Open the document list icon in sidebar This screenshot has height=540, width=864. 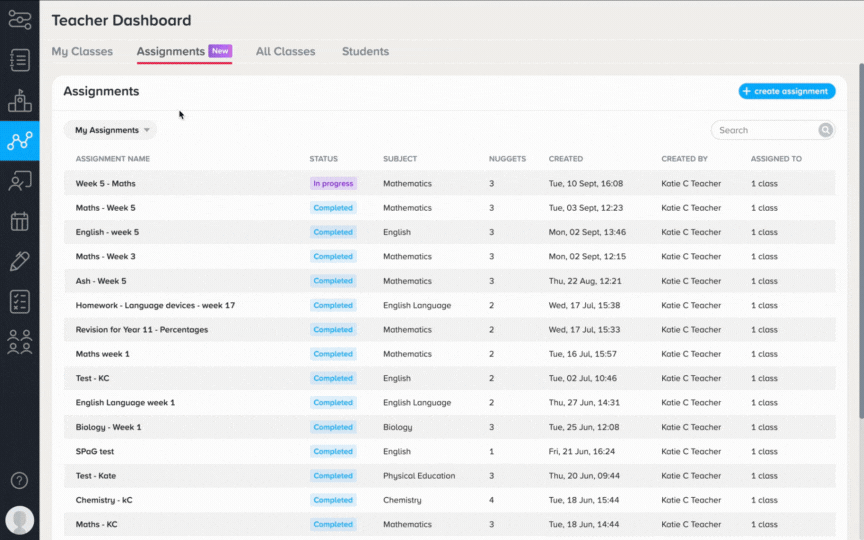coord(20,60)
